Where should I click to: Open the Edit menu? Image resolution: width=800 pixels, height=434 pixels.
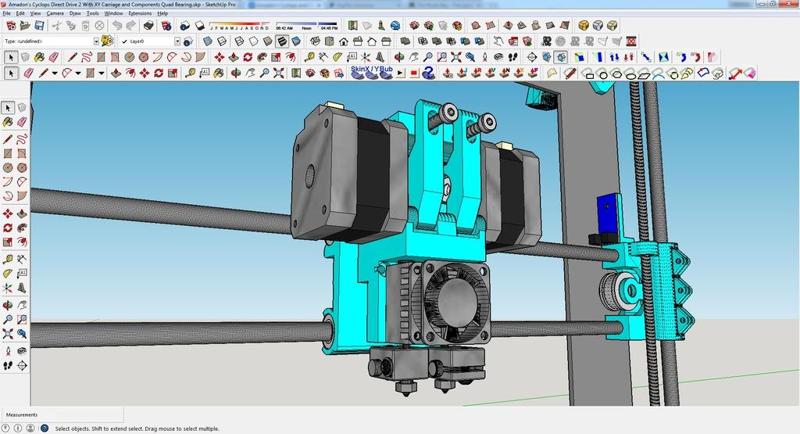20,13
